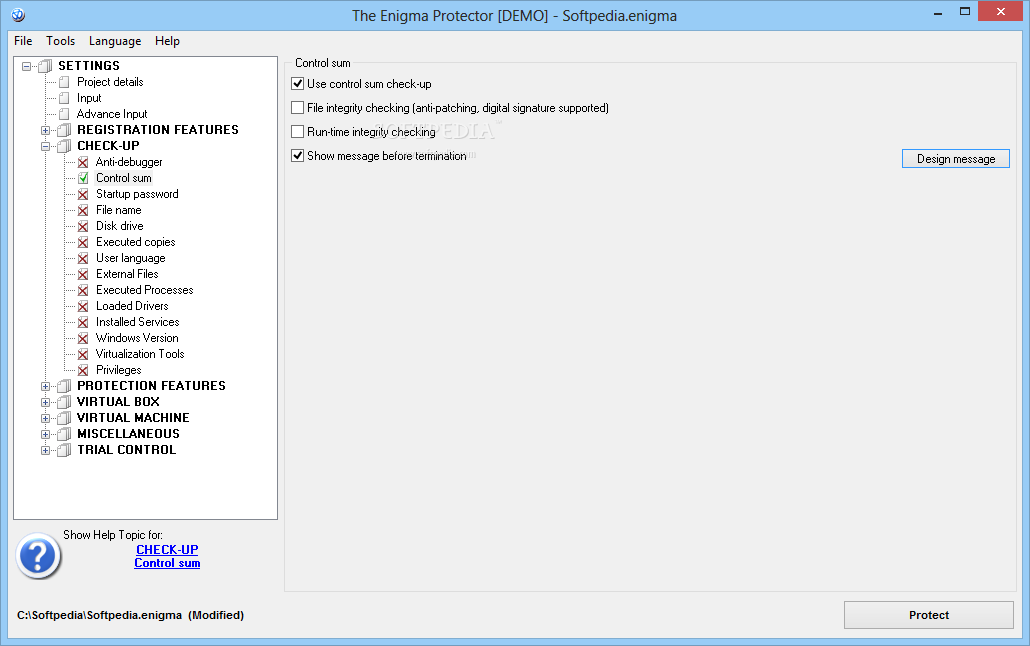Screen dimensions: 1030x646
Task: Click the folder icon beside TRIAL CONTROL
Action: point(64,450)
